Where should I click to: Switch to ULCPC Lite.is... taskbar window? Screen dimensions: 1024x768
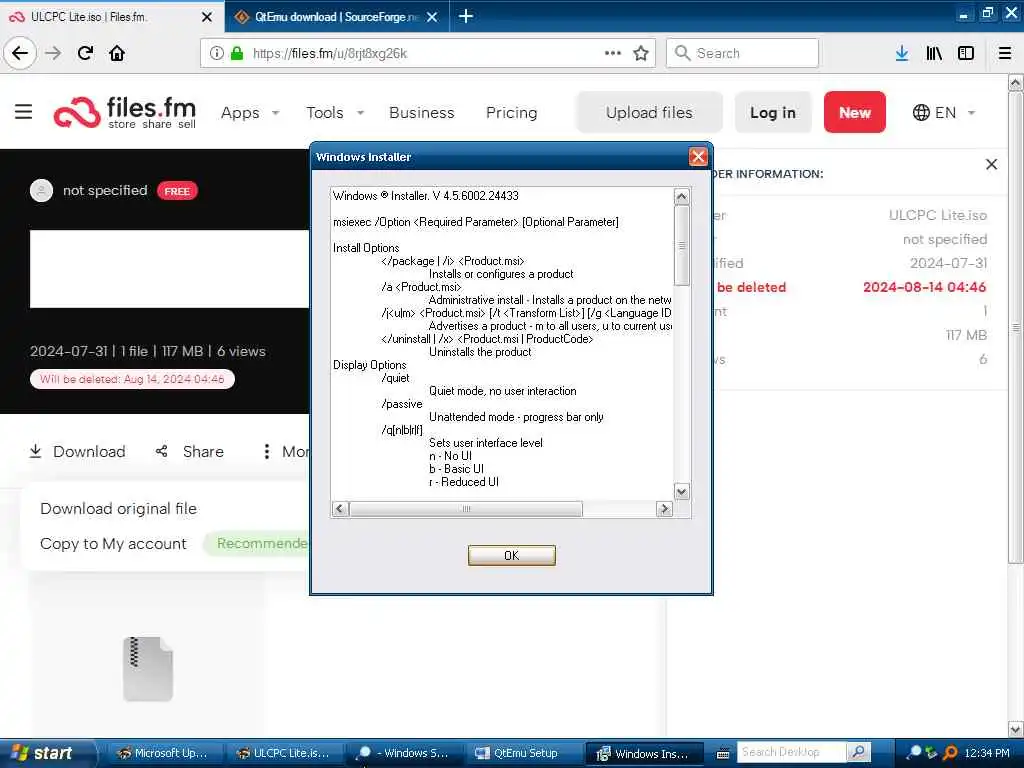point(283,753)
